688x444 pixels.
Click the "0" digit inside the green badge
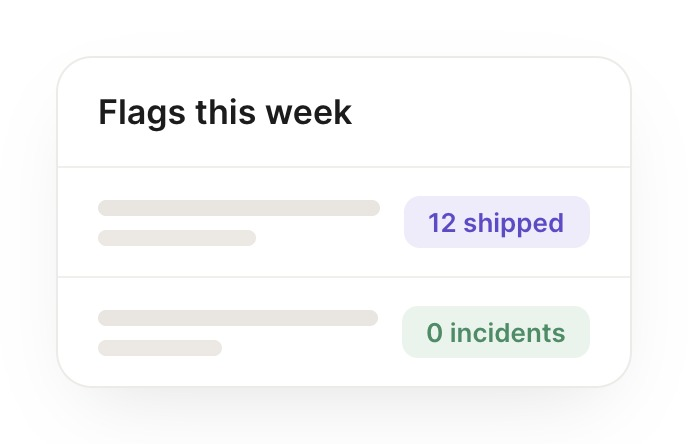click(x=434, y=333)
